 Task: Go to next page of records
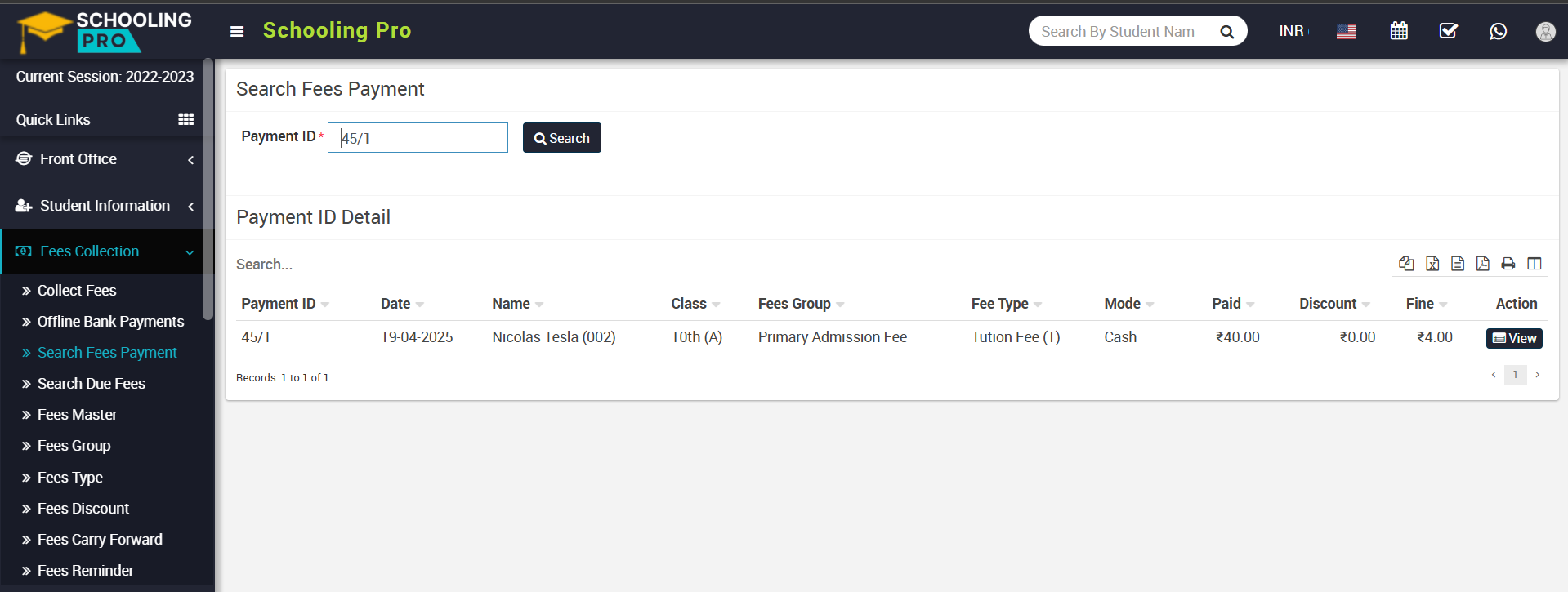[x=1537, y=375]
